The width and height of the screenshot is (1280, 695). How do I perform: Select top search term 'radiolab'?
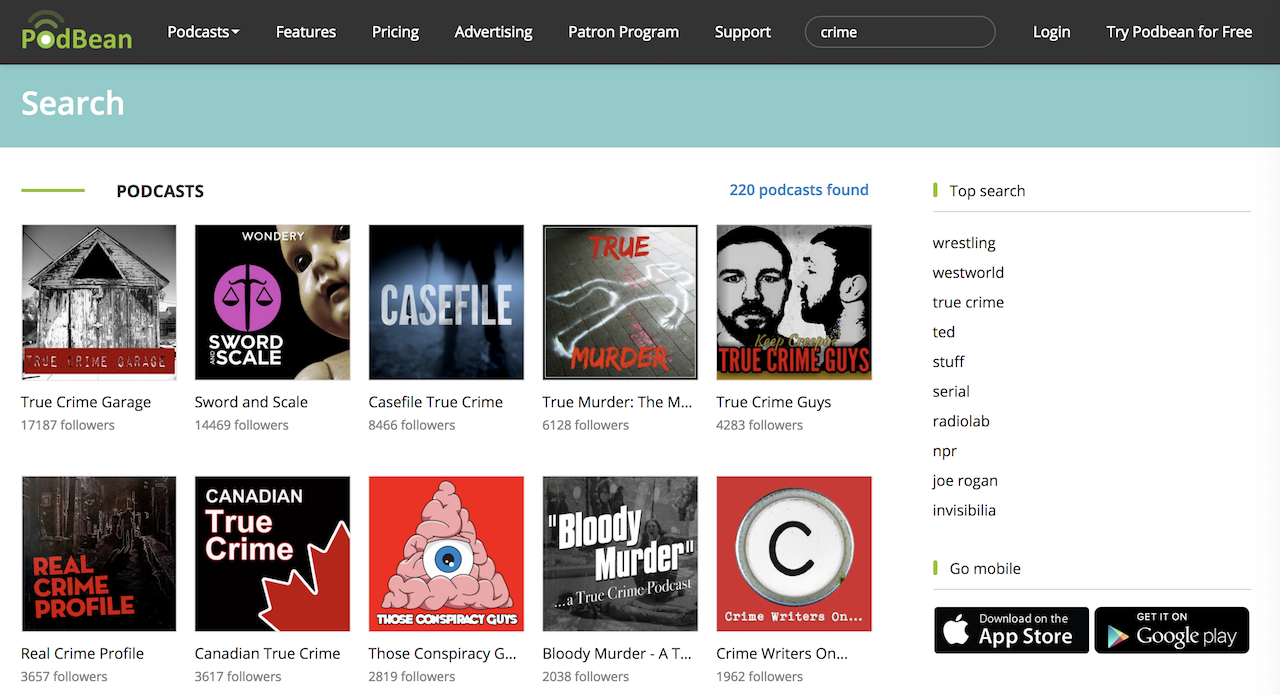coord(961,421)
